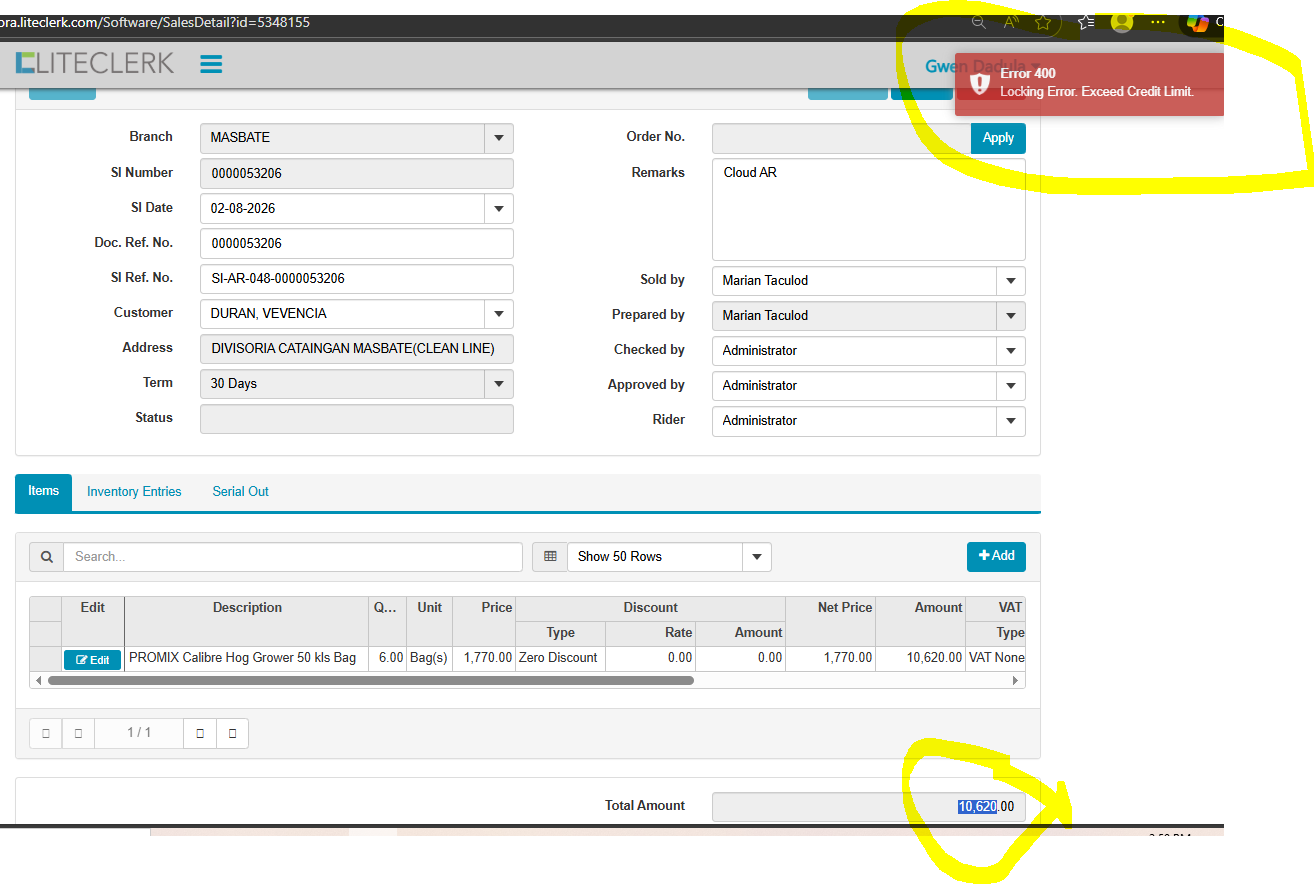1314x884 pixels.
Task: Expand the Customer dropdown for DURAN, VEVENCIA
Action: pyautogui.click(x=498, y=314)
